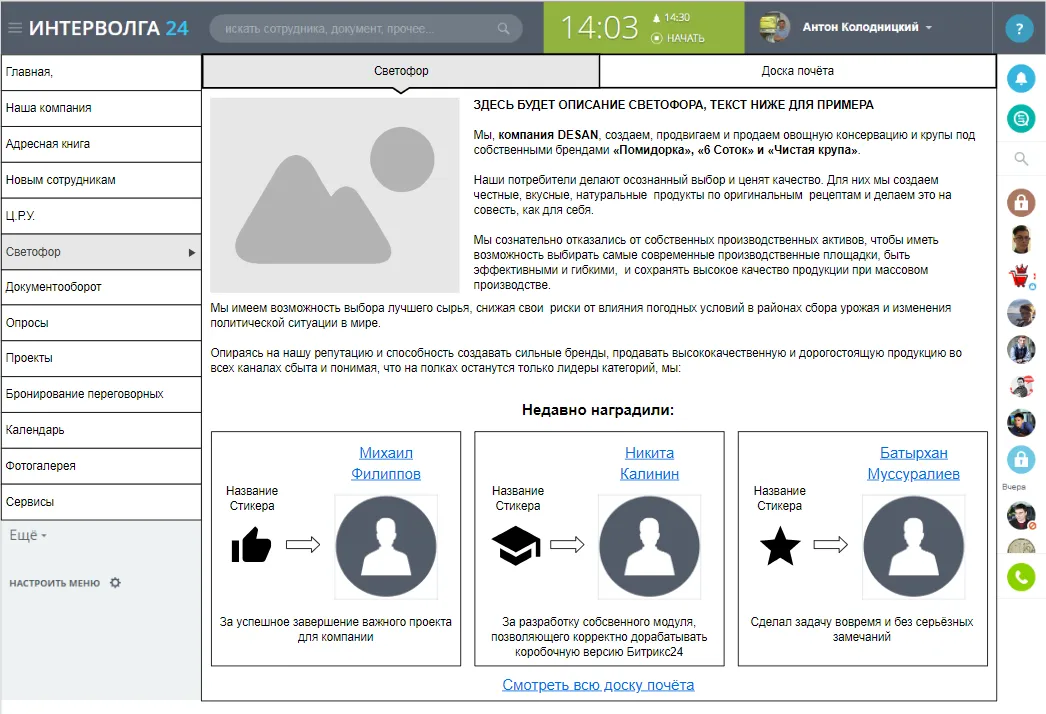Switch to the Доска почёта tab
1046x714 pixels.
797,71
